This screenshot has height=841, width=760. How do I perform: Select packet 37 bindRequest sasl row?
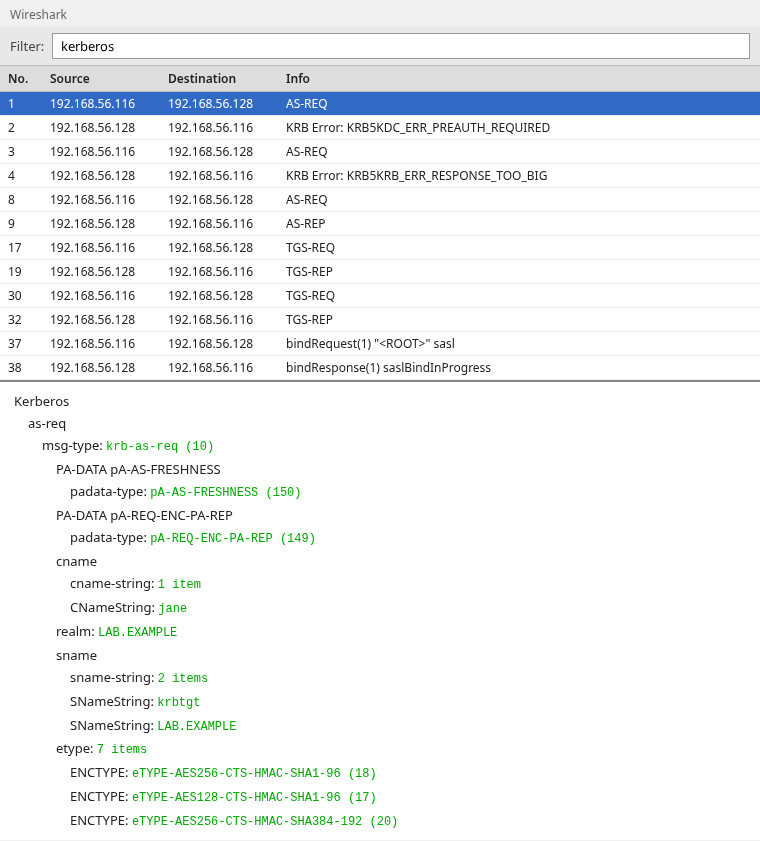[x=380, y=344]
